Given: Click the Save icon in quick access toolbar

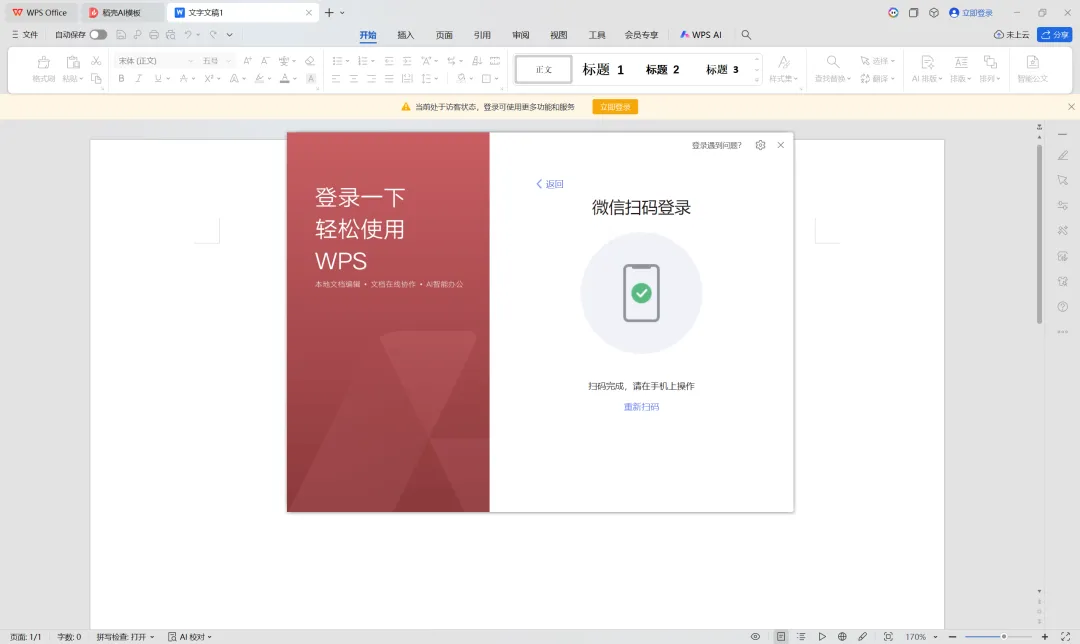Looking at the screenshot, I should point(121,34).
